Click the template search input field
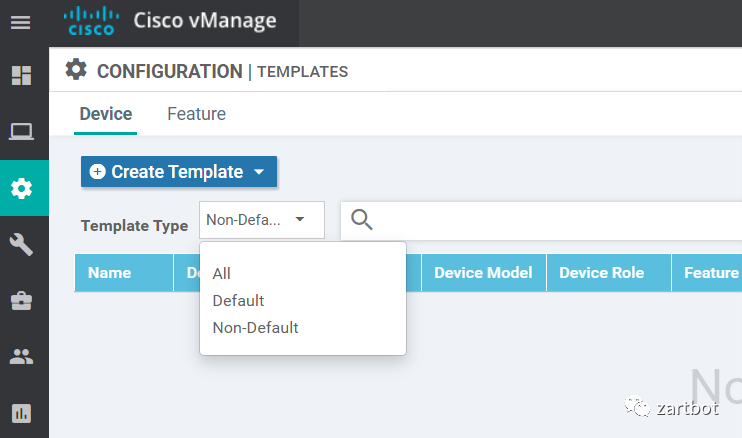742x438 pixels. point(550,221)
